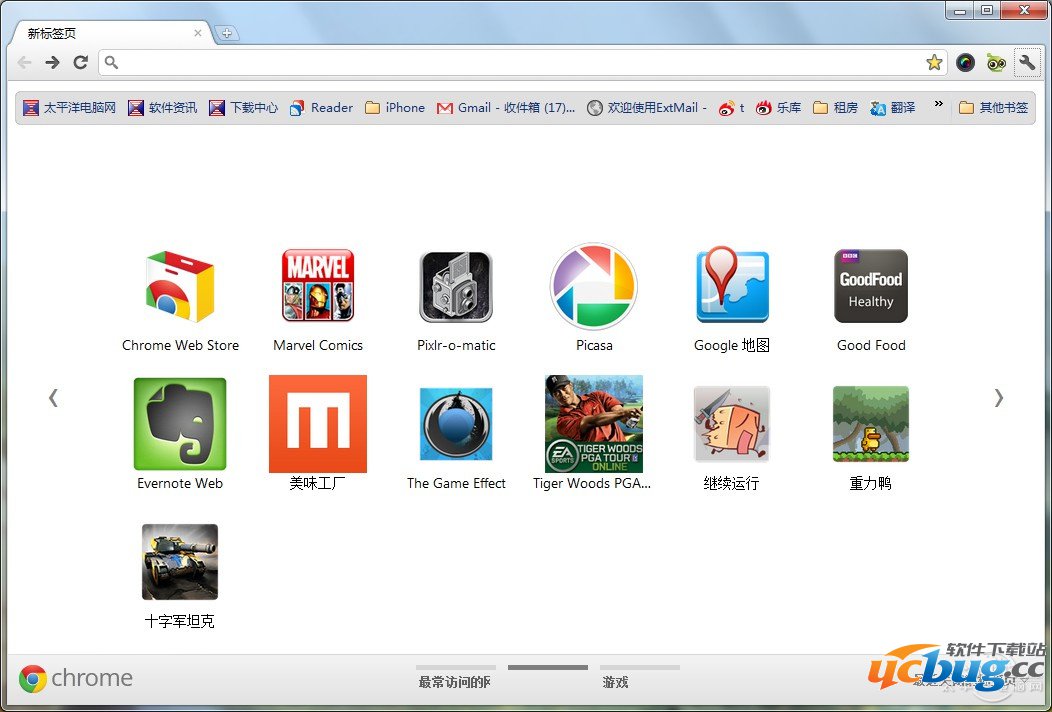Open the 软件资讯 bookmark
The image size is (1052, 712).
(162, 107)
